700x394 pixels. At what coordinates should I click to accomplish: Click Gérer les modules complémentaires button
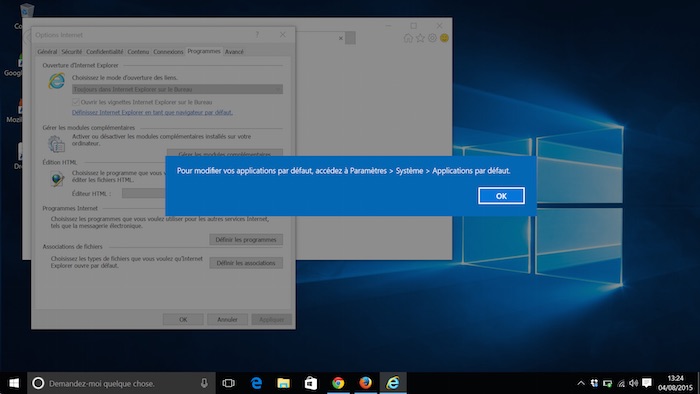point(225,153)
